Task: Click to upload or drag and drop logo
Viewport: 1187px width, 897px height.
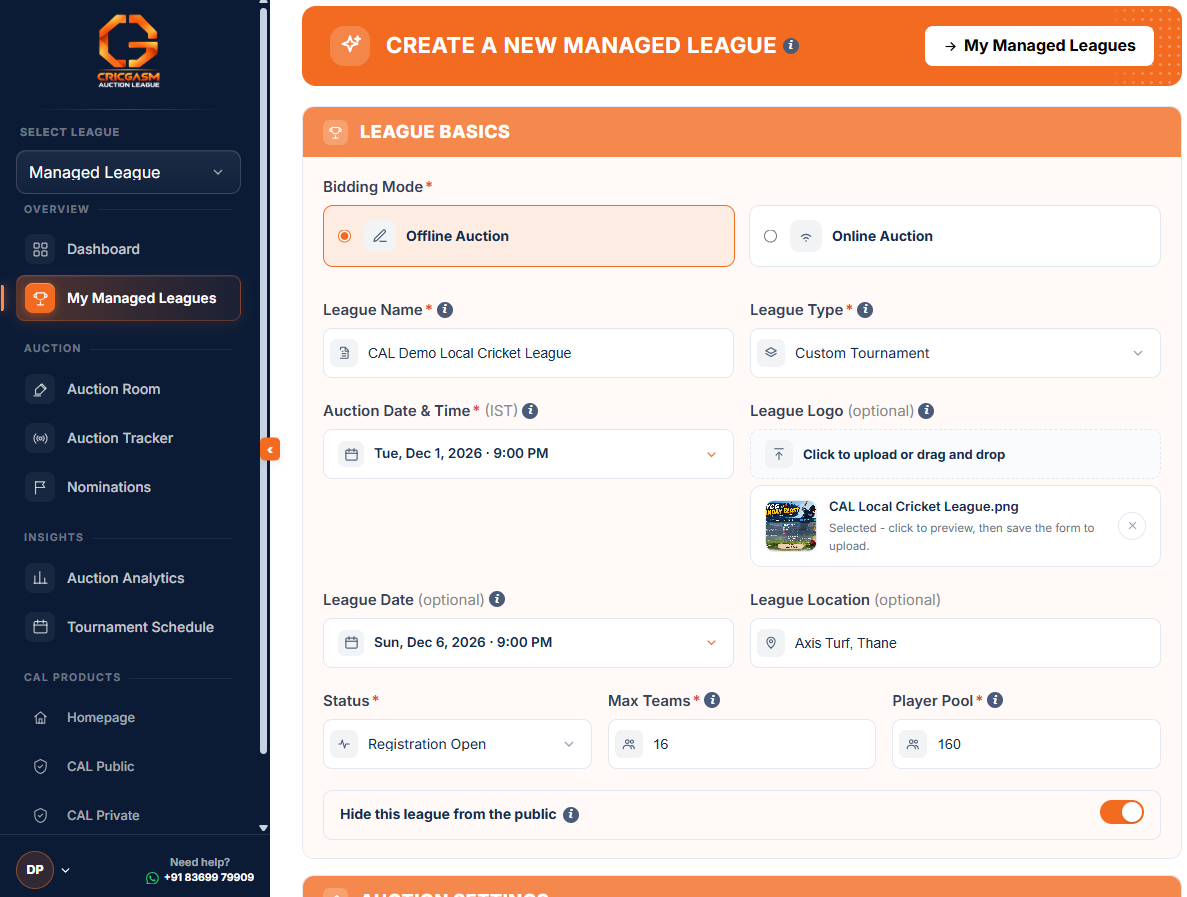Action: (955, 454)
